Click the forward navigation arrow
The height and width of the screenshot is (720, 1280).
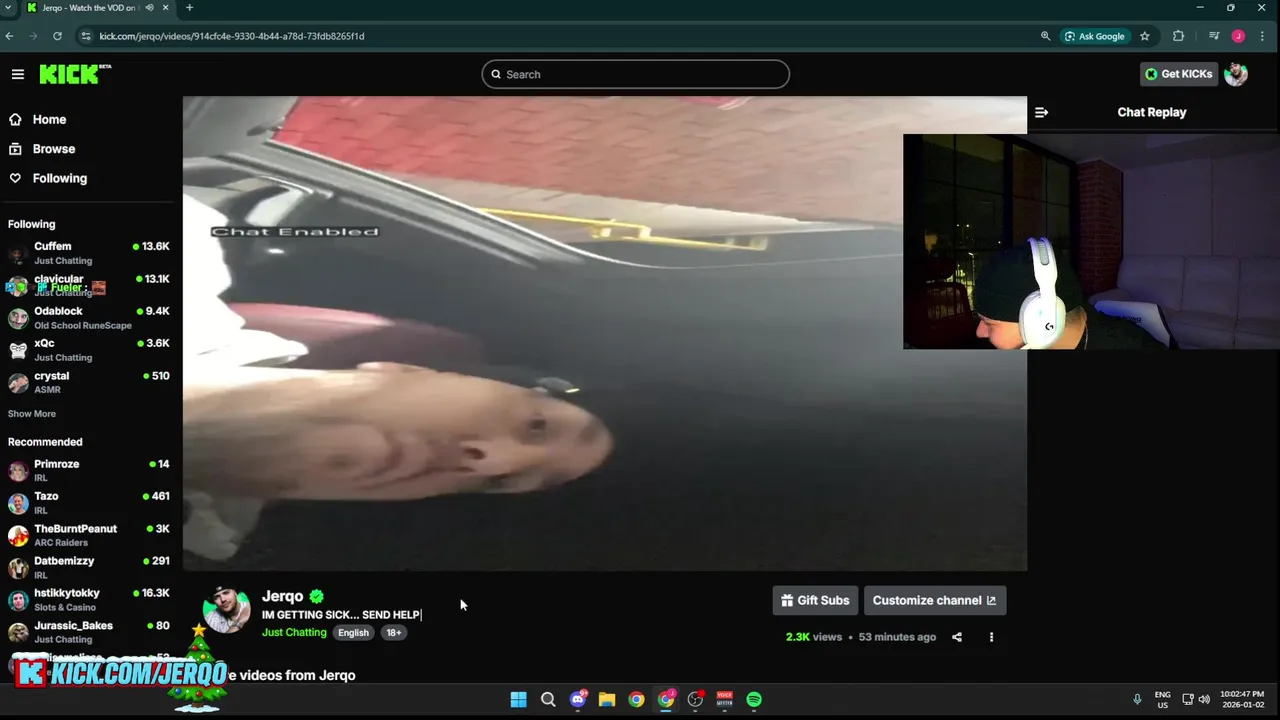[33, 36]
